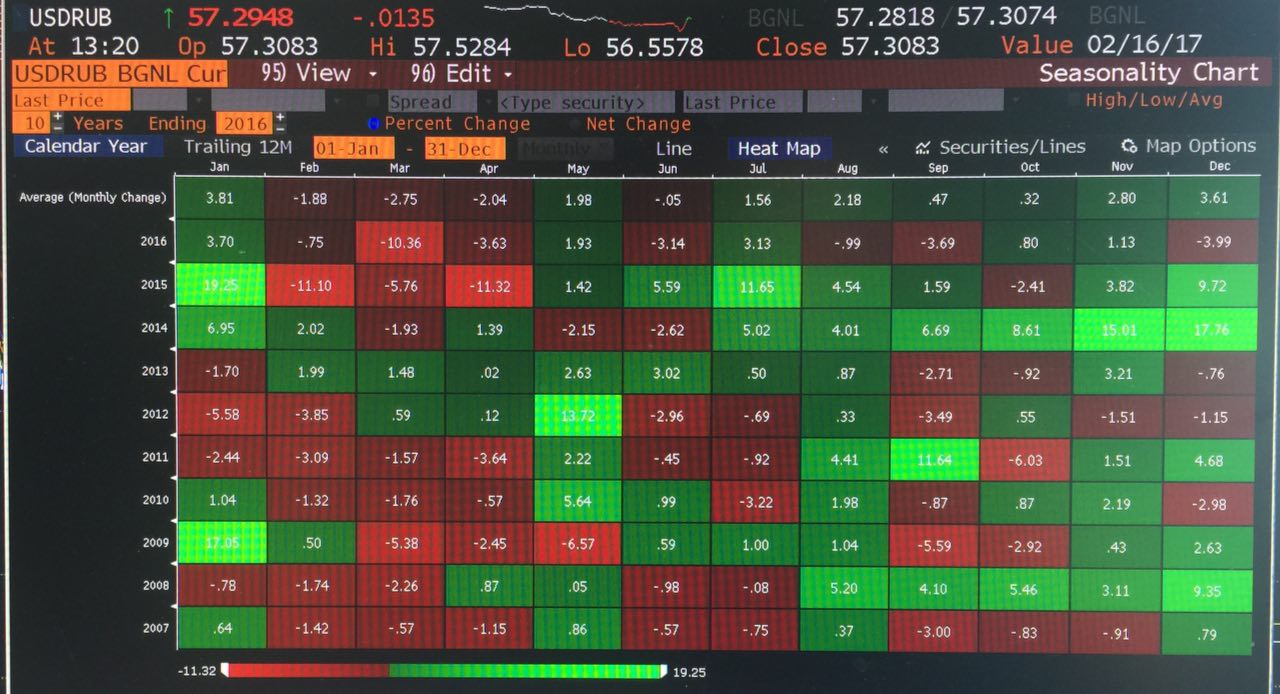
Task: Click the USDRUB ticker in the header
Action: point(70,17)
